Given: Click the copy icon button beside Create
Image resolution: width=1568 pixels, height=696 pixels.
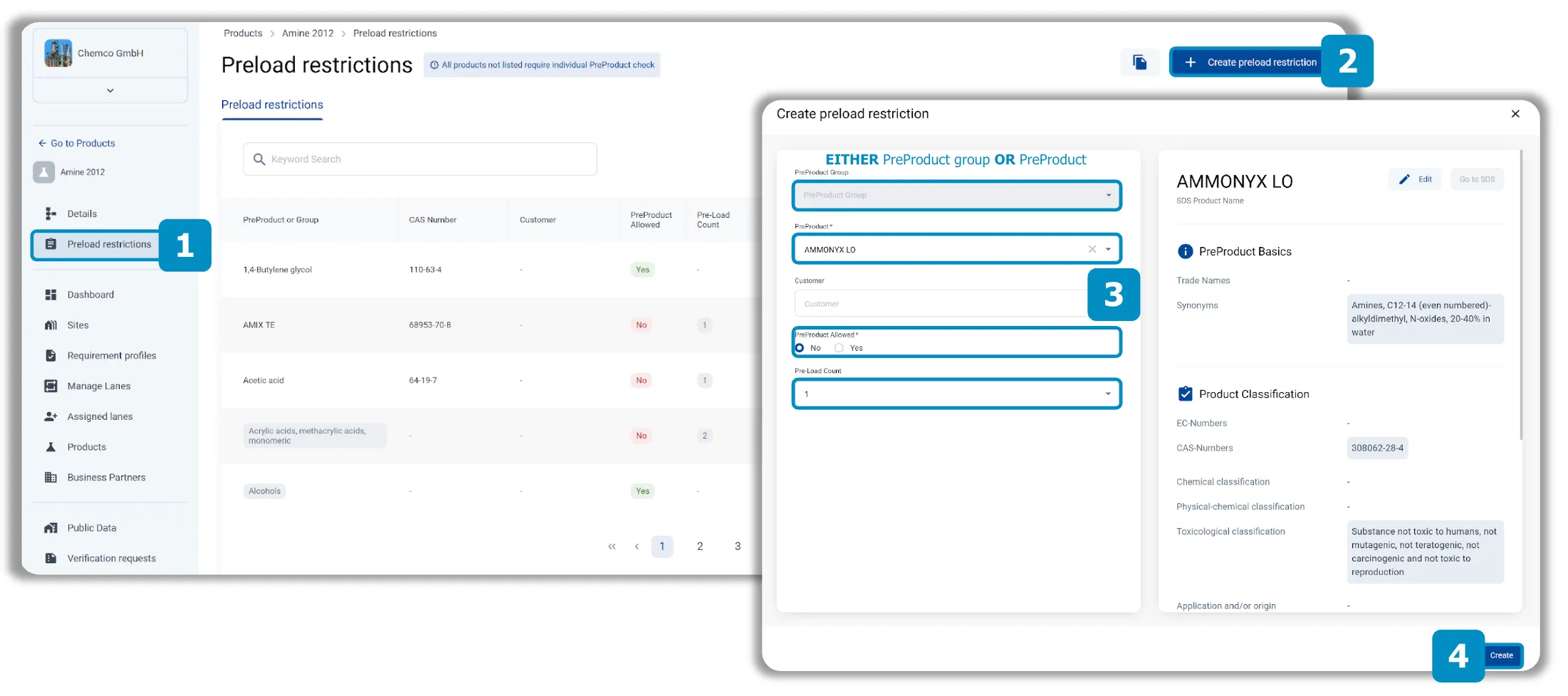Looking at the screenshot, I should pyautogui.click(x=1140, y=63).
